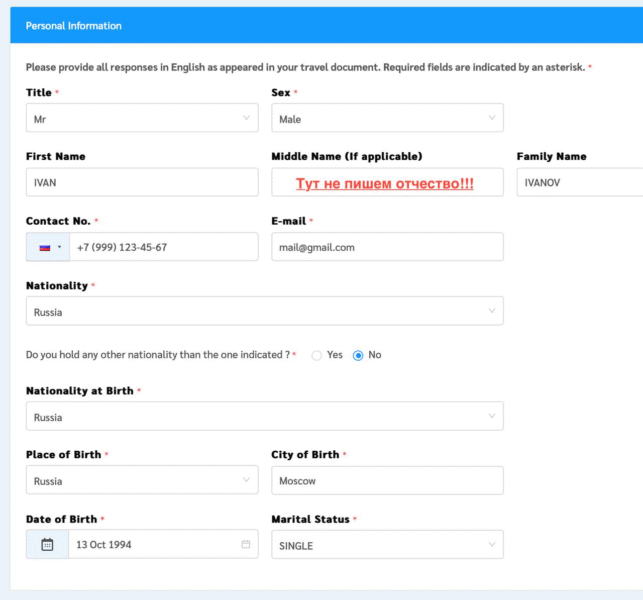Select No for other nationality
The height and width of the screenshot is (600, 643).
click(x=358, y=355)
